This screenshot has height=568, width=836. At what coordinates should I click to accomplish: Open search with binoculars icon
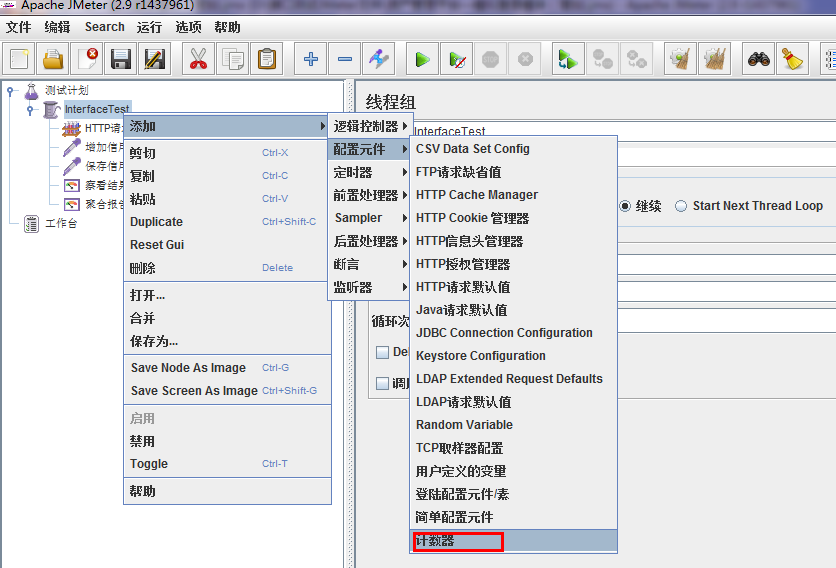[x=758, y=59]
